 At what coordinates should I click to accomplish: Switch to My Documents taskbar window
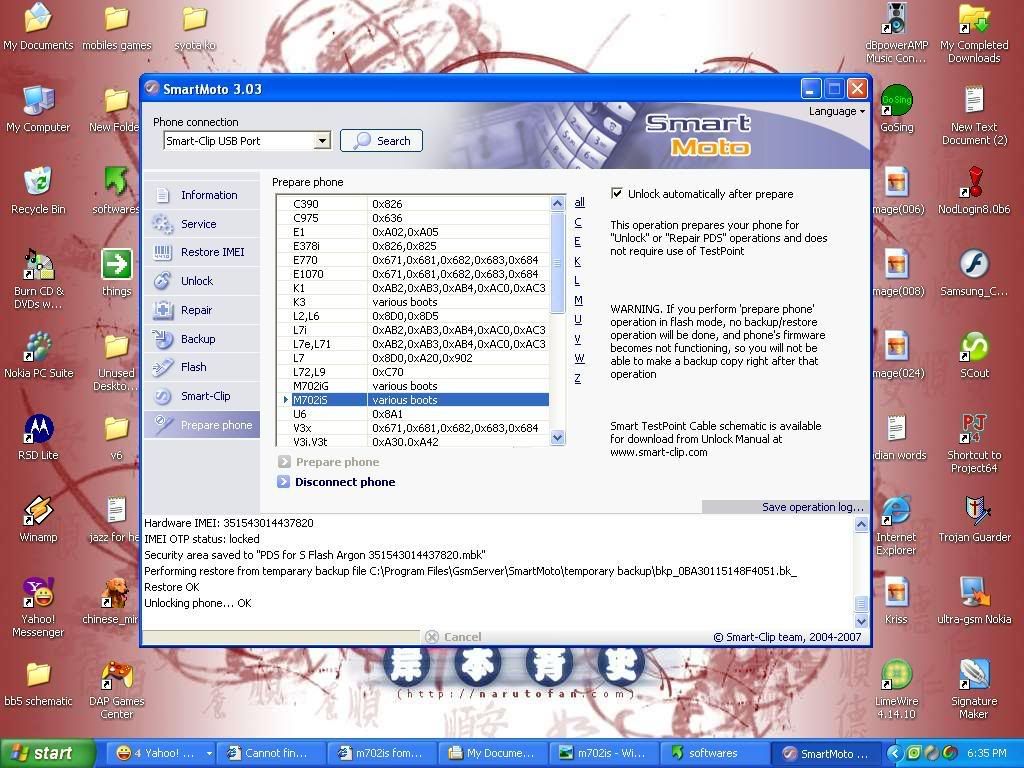pos(492,753)
